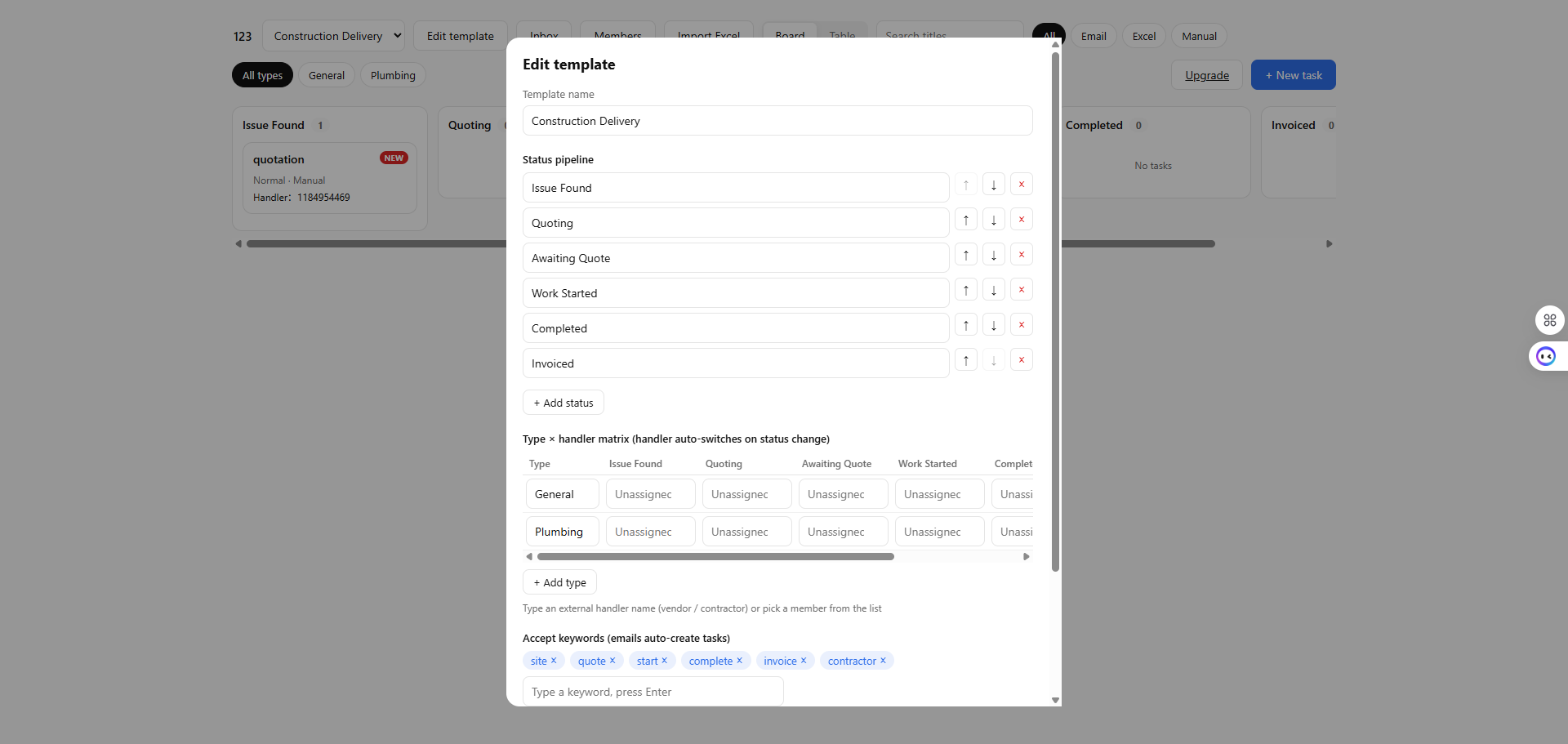The width and height of the screenshot is (1568, 744).
Task: Remove the 'complete' keyword tag
Action: [x=739, y=661]
